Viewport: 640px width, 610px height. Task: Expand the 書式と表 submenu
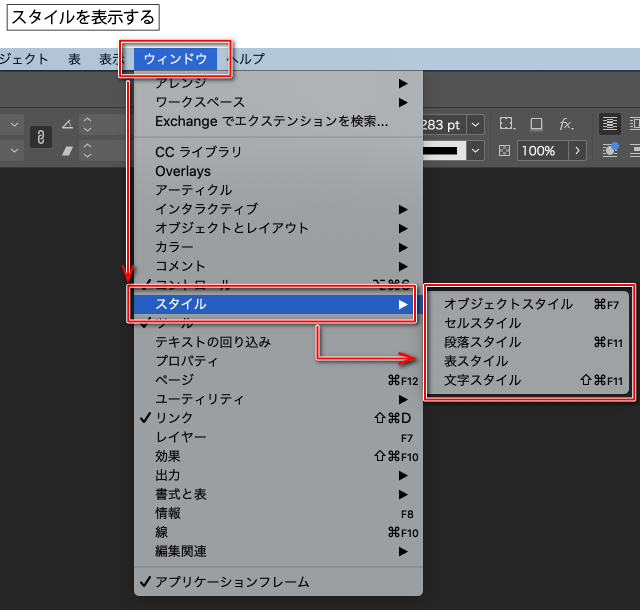click(278, 494)
